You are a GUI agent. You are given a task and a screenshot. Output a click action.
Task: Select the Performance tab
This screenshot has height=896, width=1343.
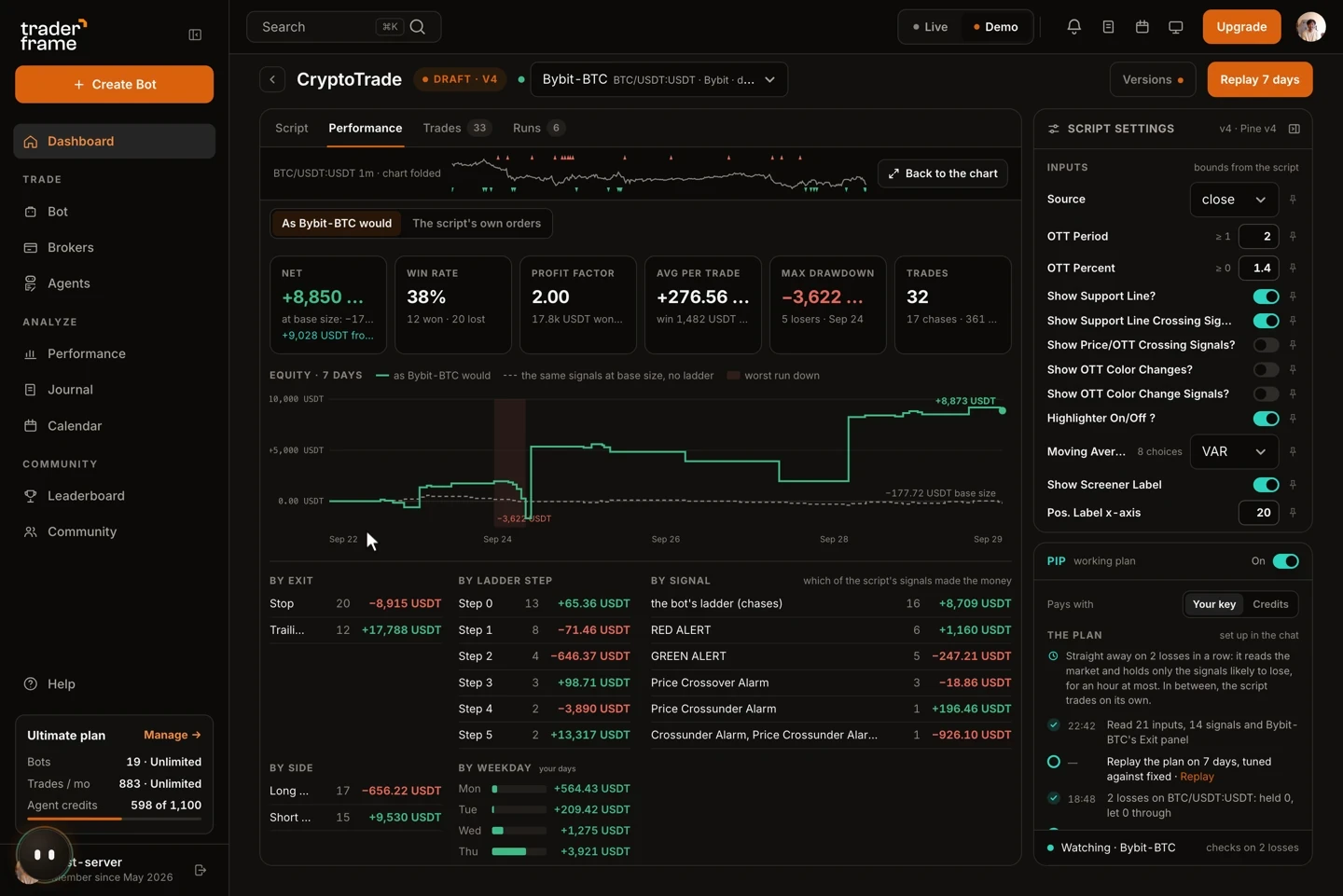coord(366,129)
